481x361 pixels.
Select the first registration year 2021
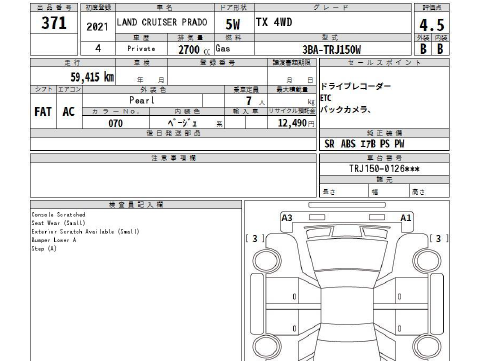[97, 27]
